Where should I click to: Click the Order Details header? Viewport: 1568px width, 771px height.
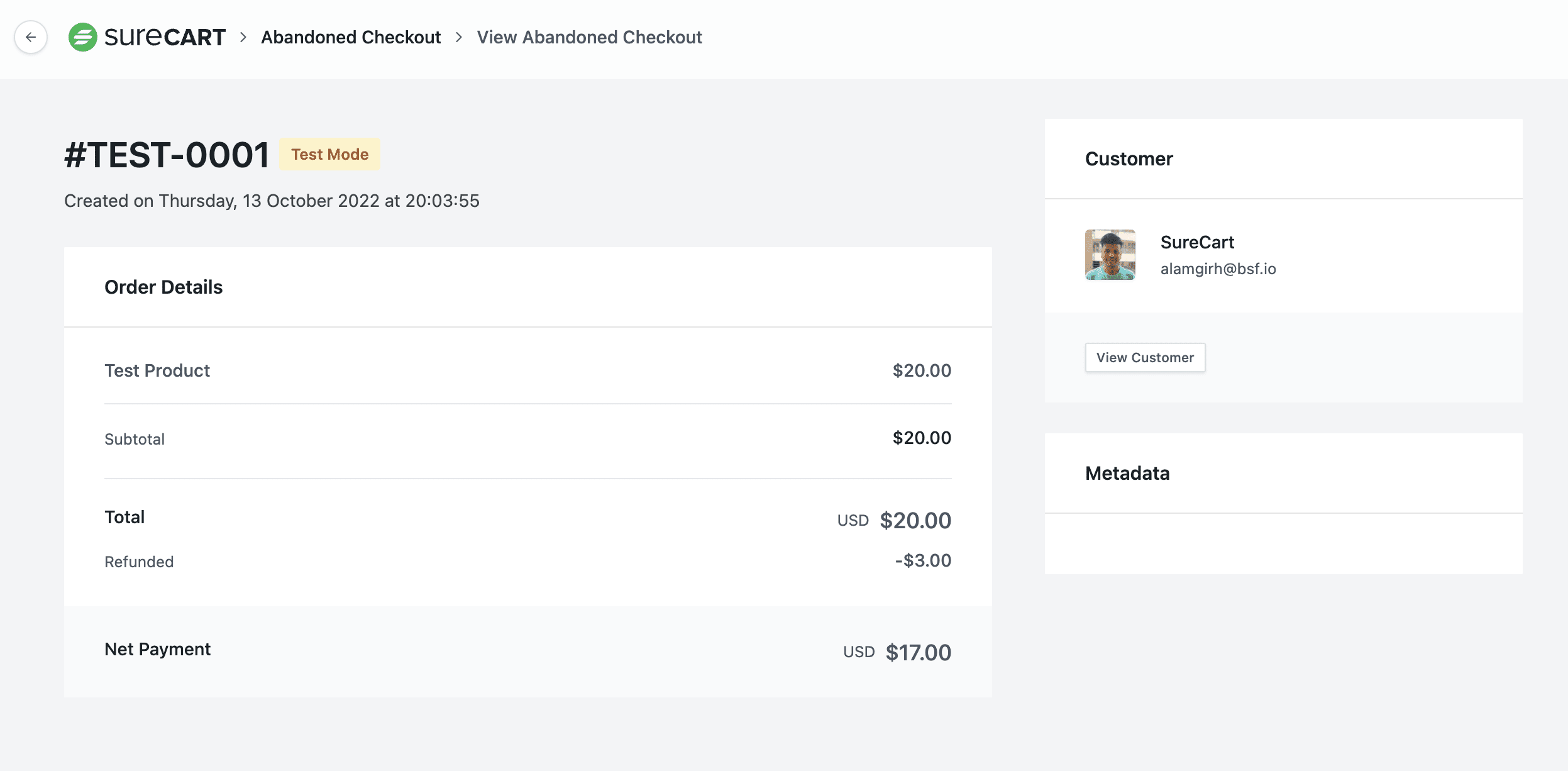163,287
